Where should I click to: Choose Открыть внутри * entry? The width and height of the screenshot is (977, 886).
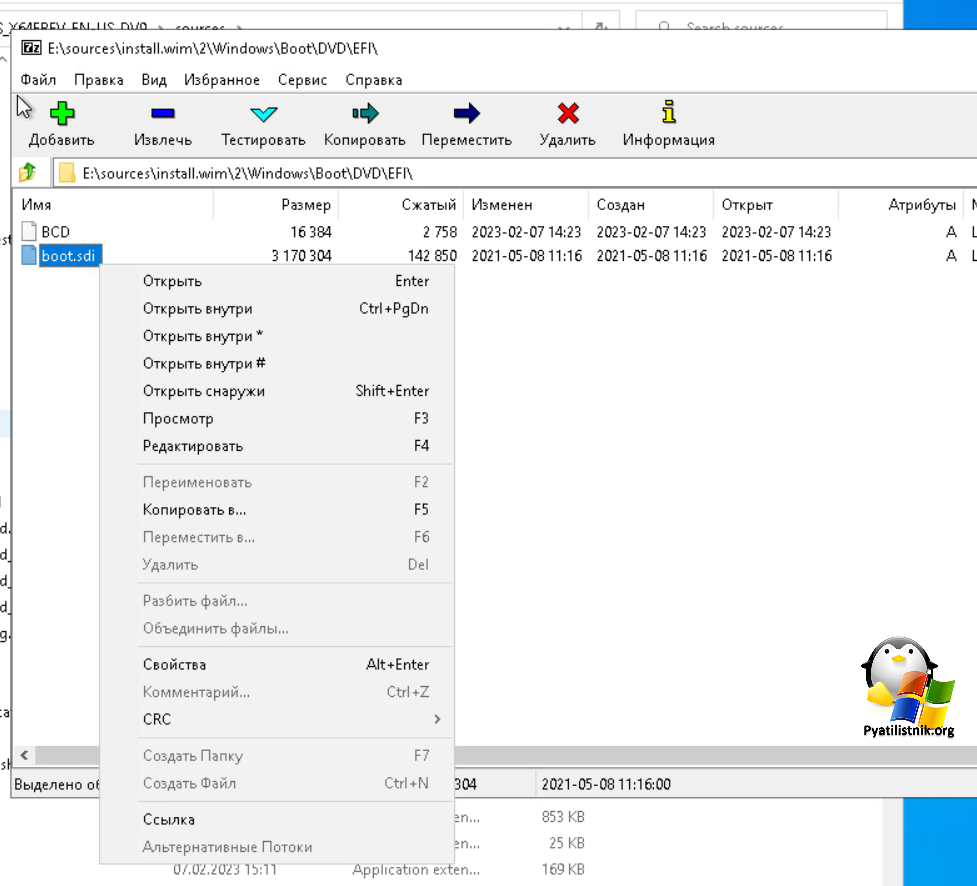[x=276, y=336]
